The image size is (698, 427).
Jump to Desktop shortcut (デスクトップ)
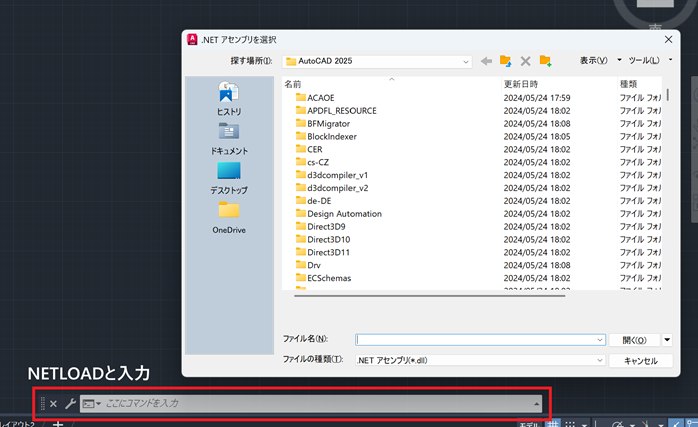point(229,178)
